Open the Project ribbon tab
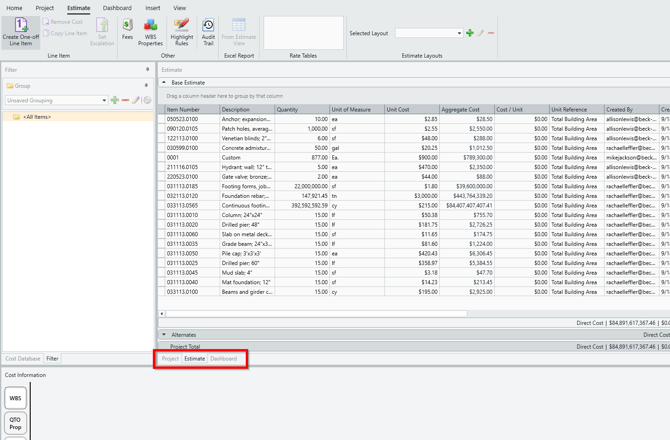The width and height of the screenshot is (670, 440). (44, 8)
